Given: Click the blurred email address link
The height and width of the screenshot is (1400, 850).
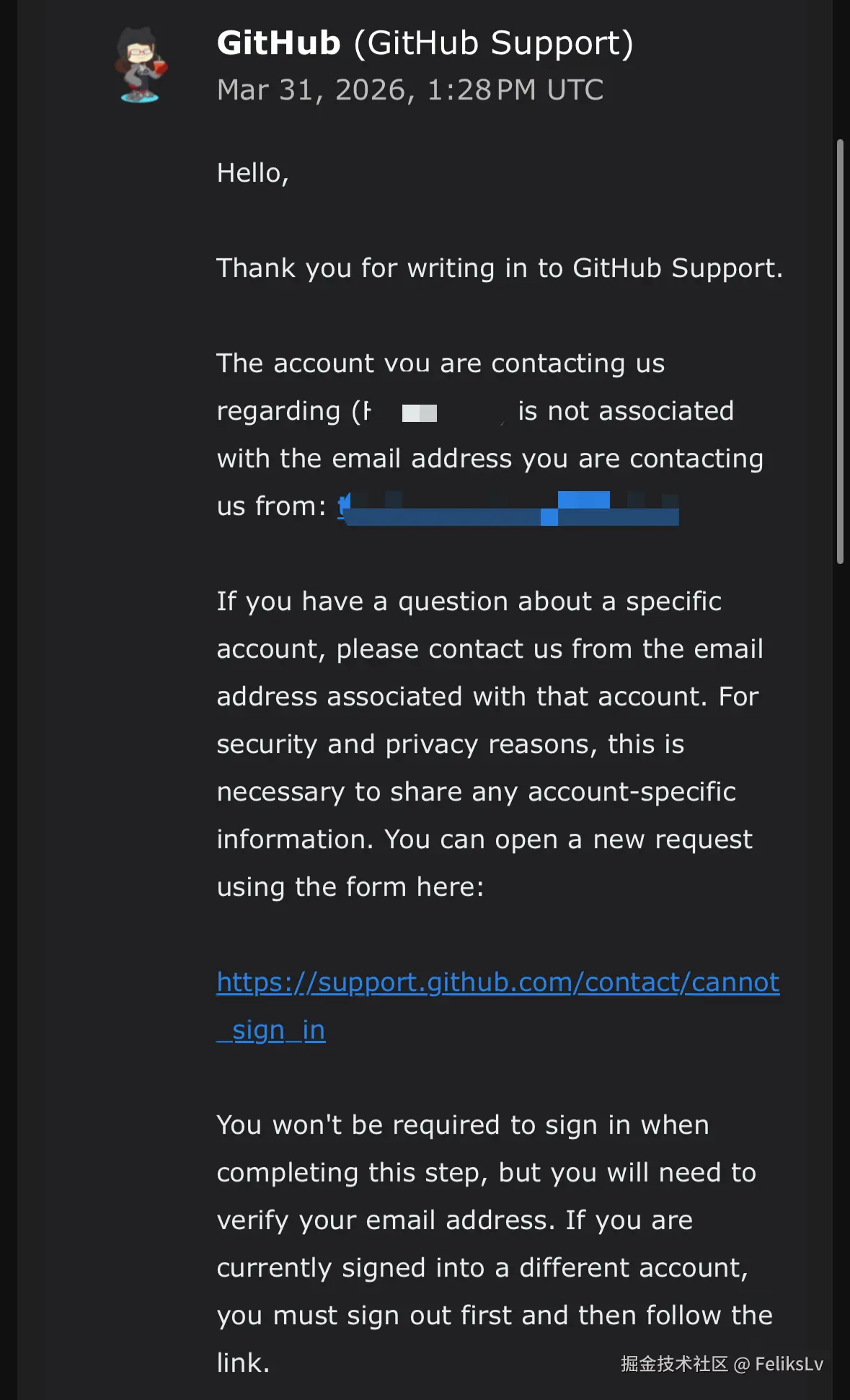Looking at the screenshot, I should (x=509, y=508).
